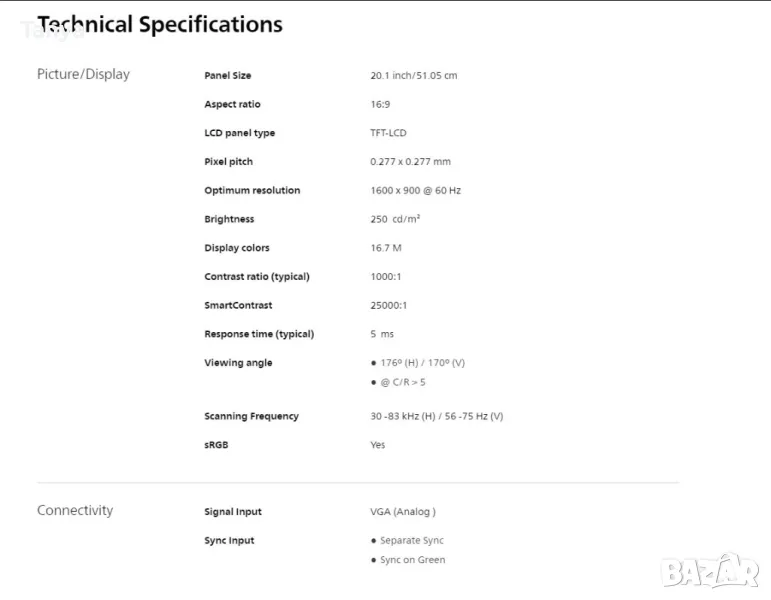This screenshot has width=771, height=600.
Task: Click the Panel Size label
Action: point(228,76)
